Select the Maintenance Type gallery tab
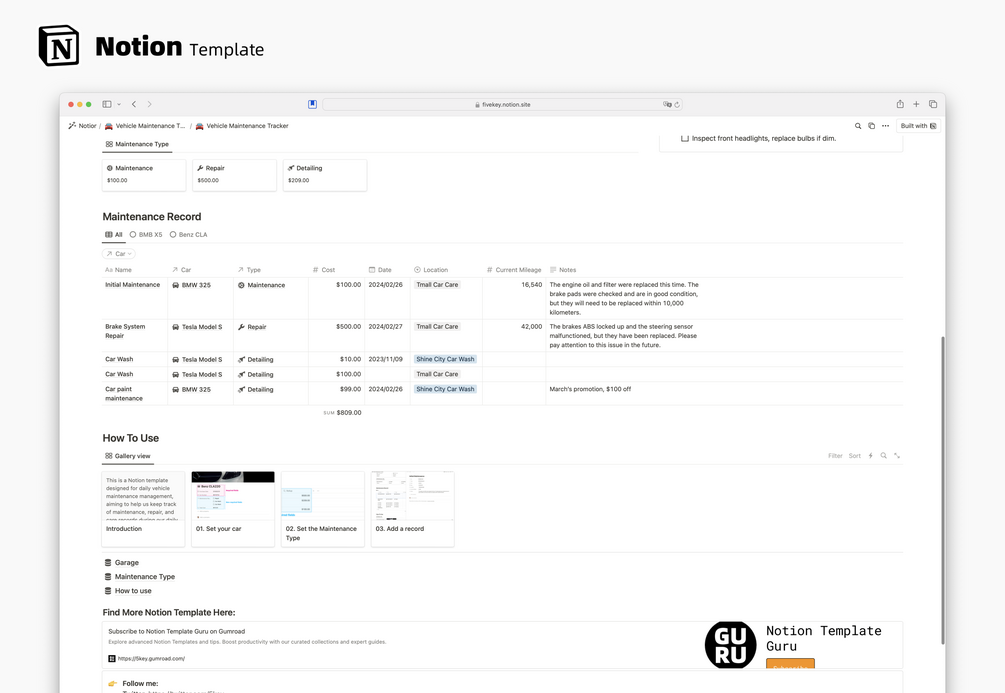Screen dimensions: 1005x693 137,144
